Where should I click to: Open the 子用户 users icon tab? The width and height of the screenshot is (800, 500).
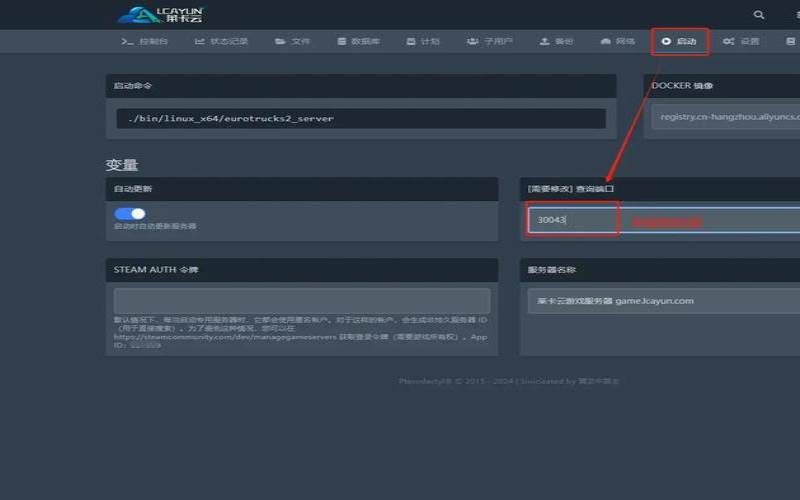(471, 41)
